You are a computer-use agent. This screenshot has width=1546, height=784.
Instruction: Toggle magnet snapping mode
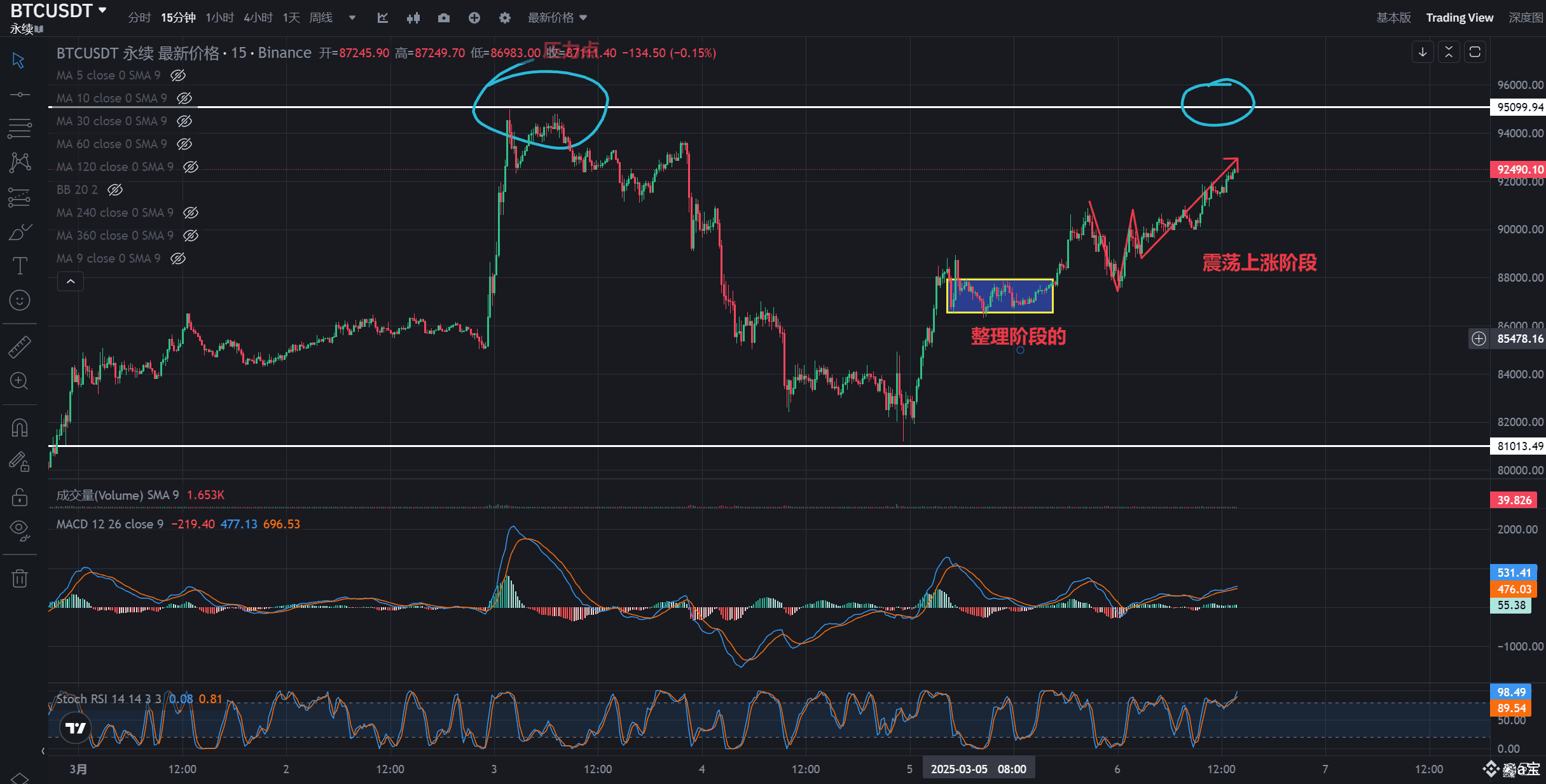[20, 427]
